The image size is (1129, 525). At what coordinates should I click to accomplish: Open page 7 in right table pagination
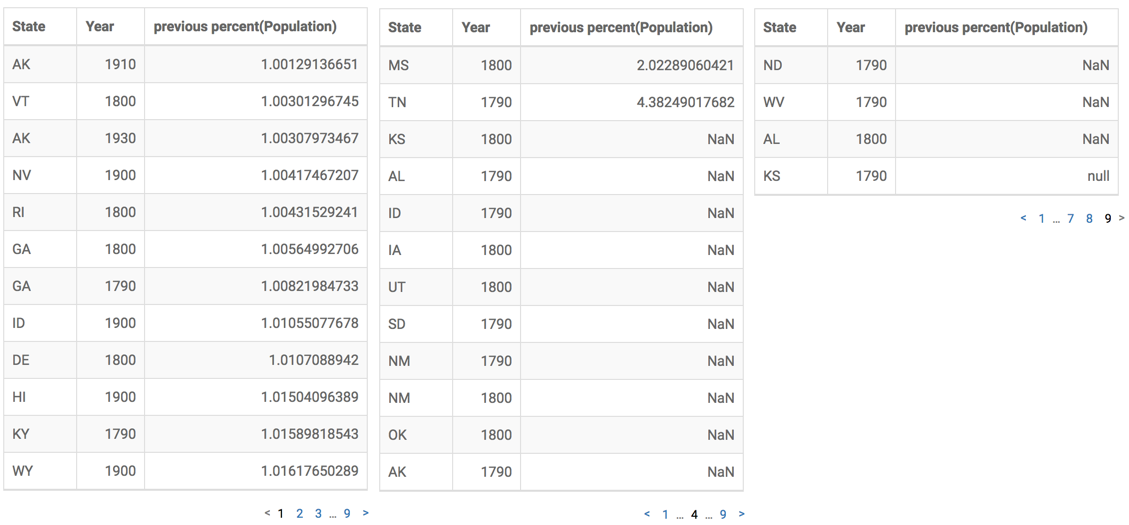pos(1071,218)
